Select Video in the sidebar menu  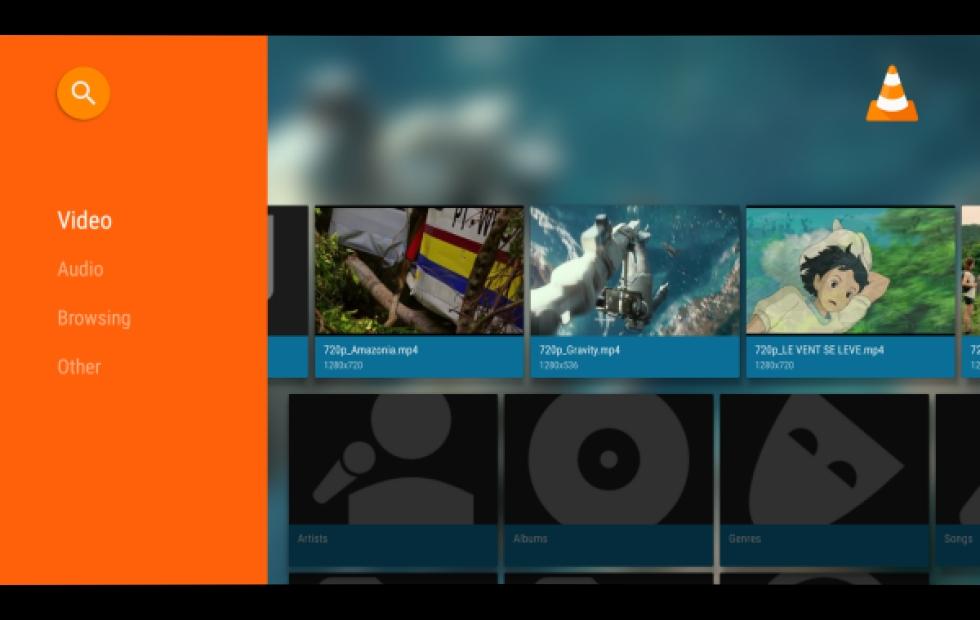pos(84,221)
